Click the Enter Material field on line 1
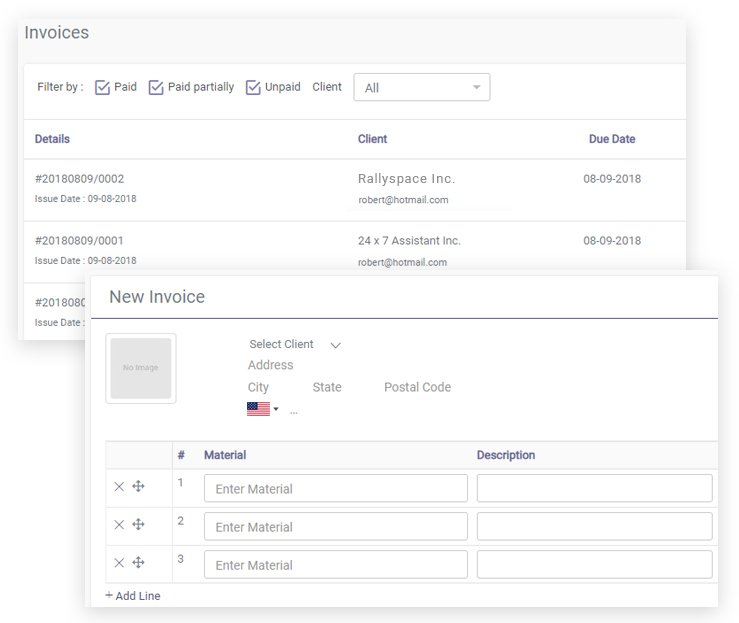 (x=335, y=488)
